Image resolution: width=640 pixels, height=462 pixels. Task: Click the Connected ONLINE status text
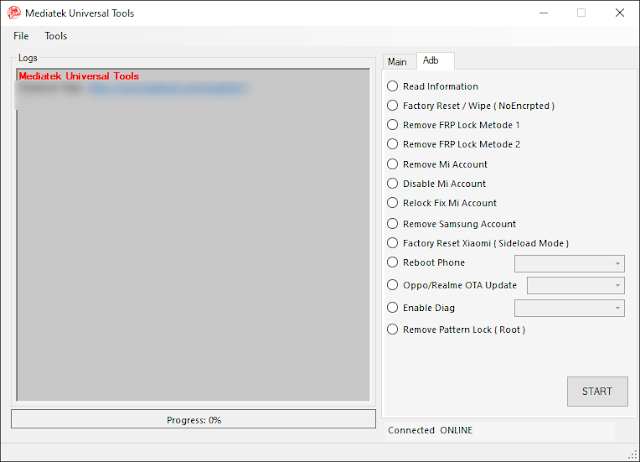pyautogui.click(x=430, y=430)
